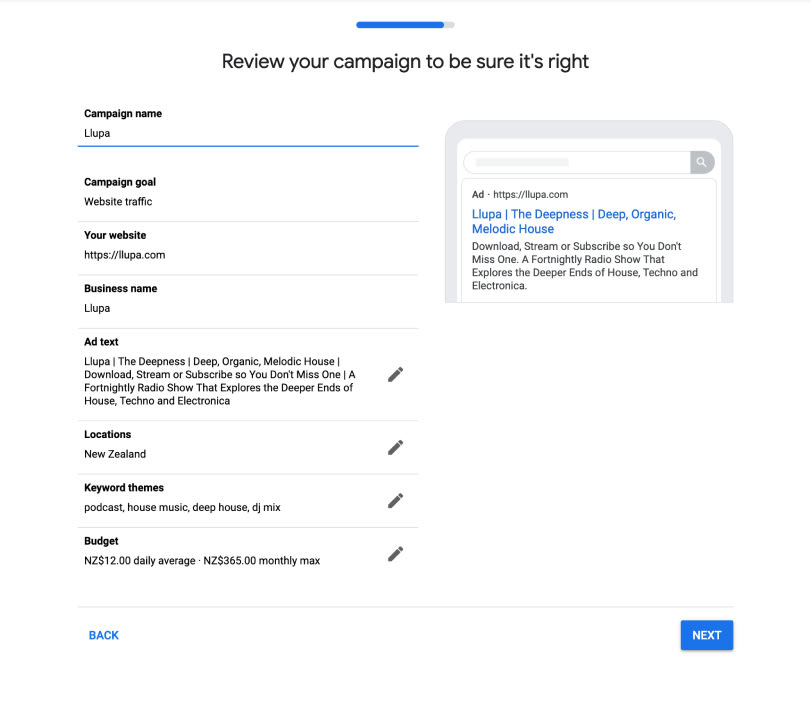Edit the Ad text with pencil icon
The image size is (811, 720).
point(396,374)
